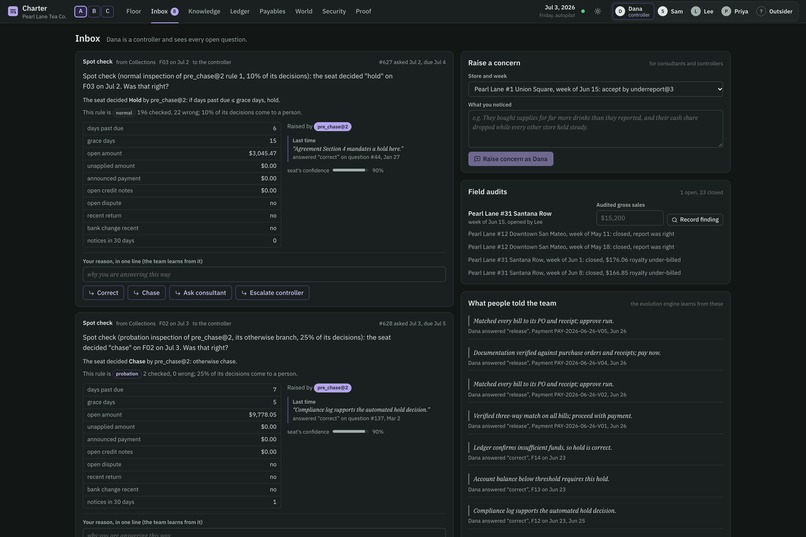Click the $3,045.47 open amount value
This screenshot has height=537, width=806.
click(262, 153)
